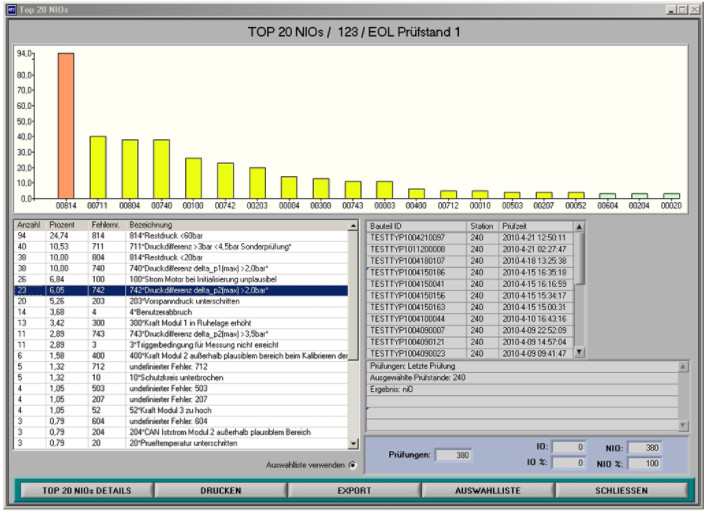Click the yellow 00711 chart bar
This screenshot has height=512, width=708.
click(98, 166)
